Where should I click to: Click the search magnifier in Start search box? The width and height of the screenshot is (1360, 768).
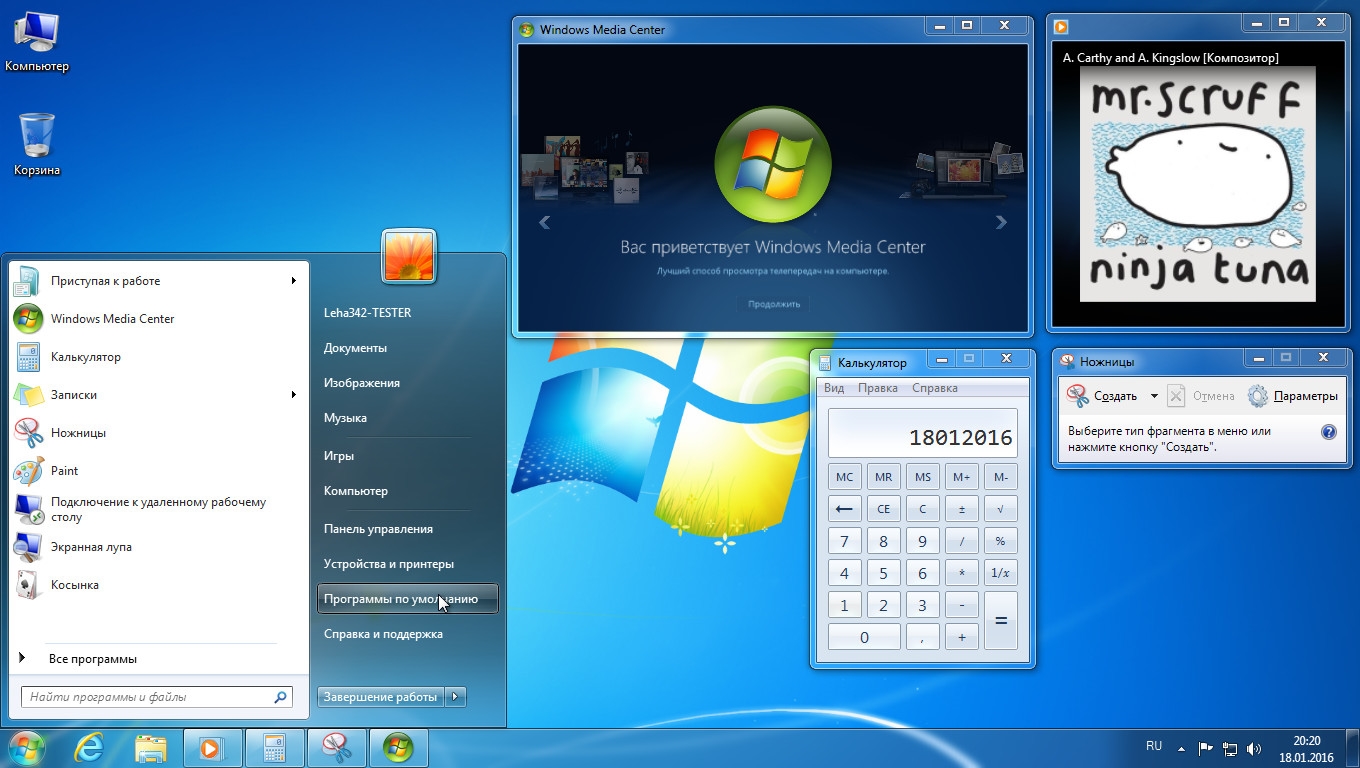[x=280, y=697]
